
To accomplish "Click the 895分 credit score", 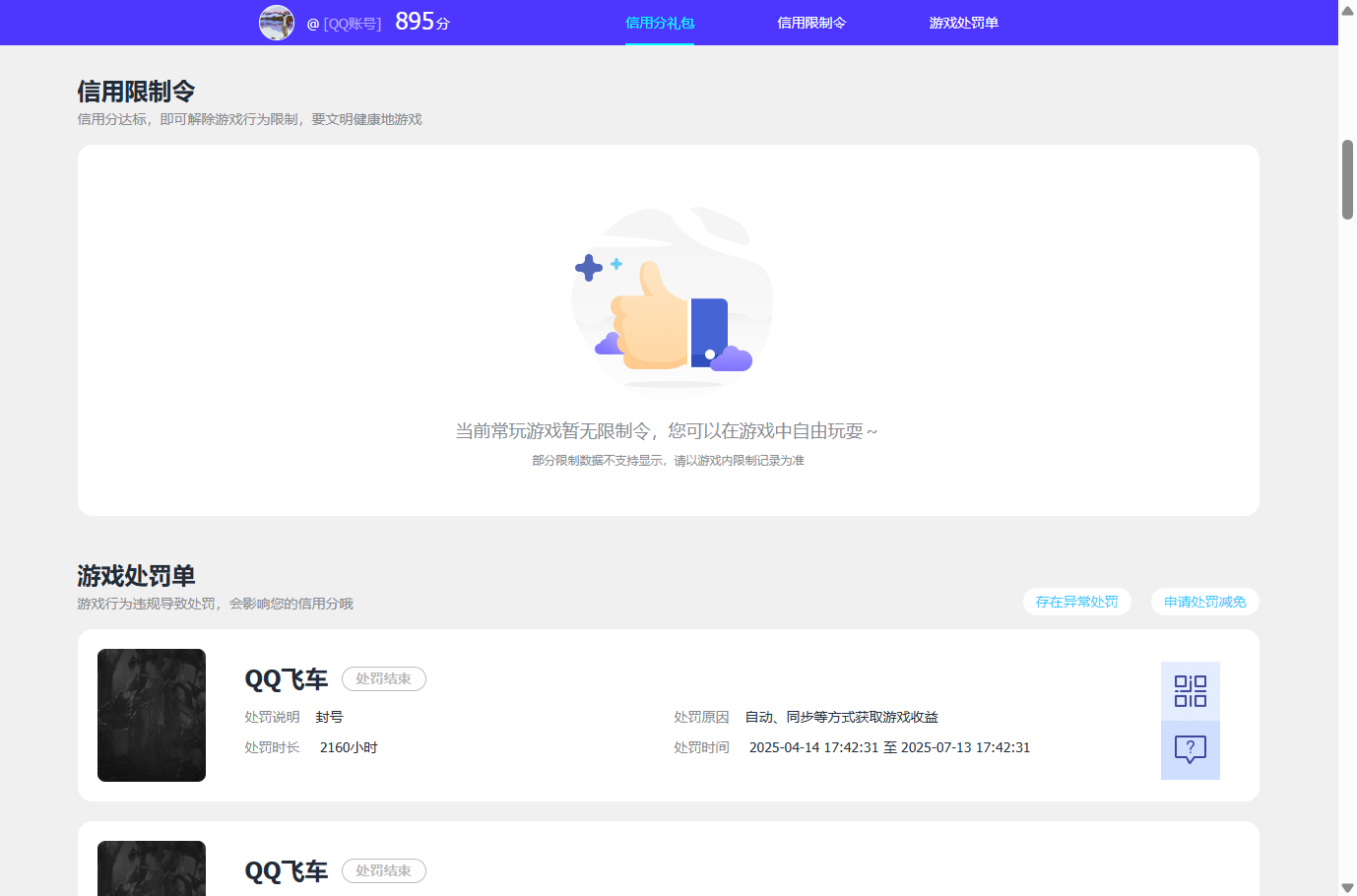I will 420,21.
